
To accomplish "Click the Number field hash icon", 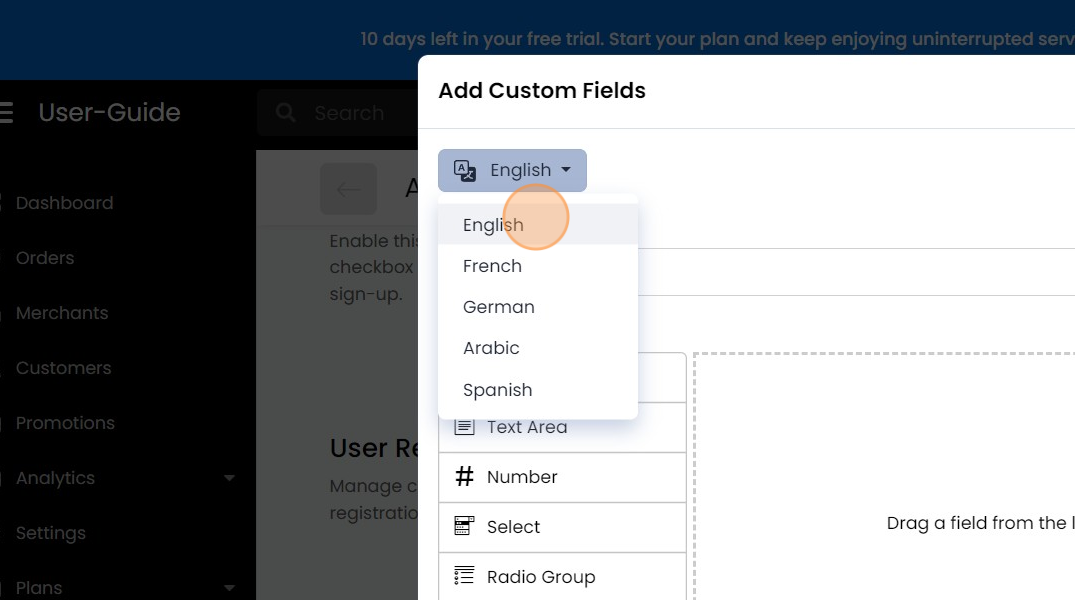I will (463, 477).
